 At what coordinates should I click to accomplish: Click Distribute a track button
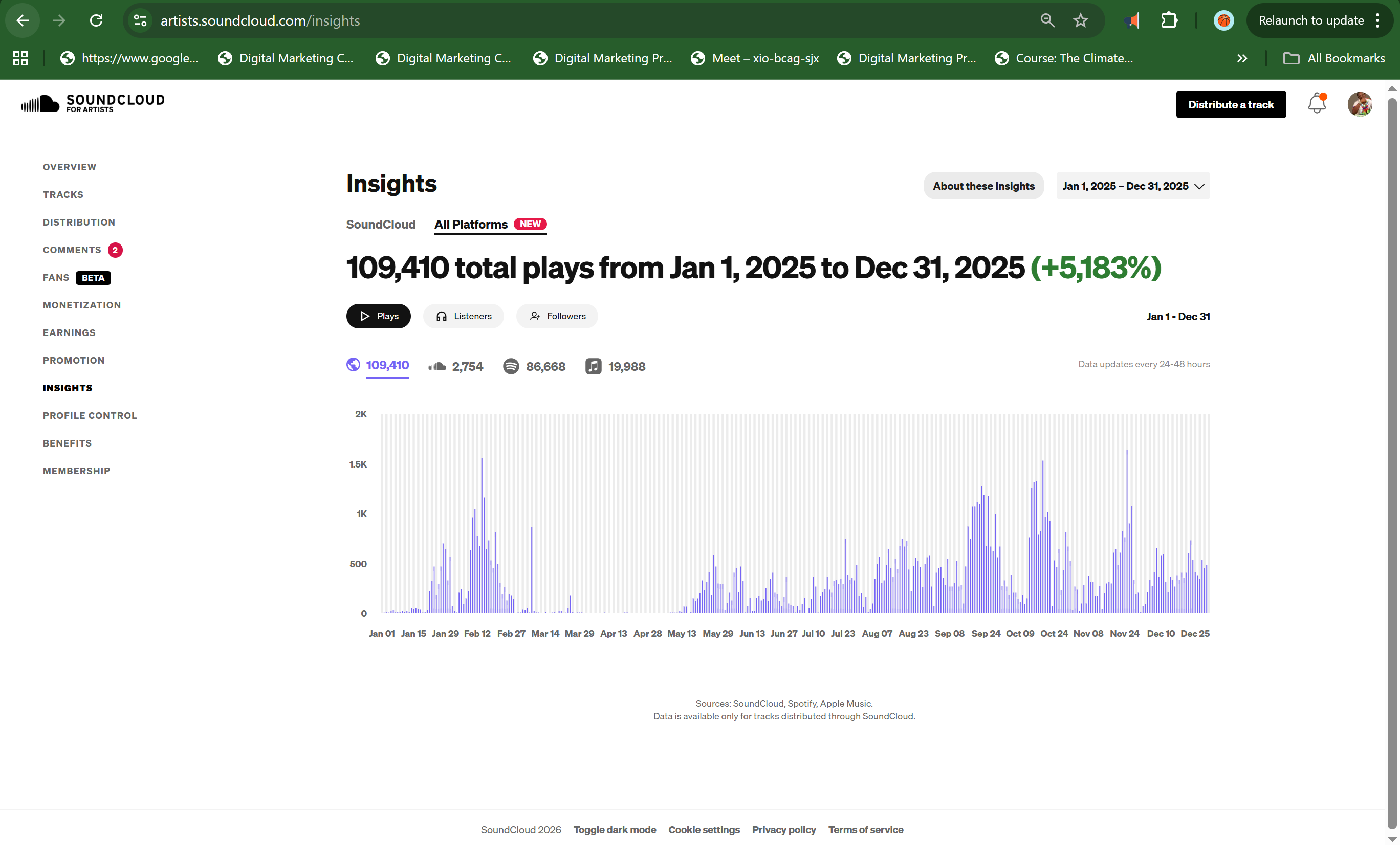pos(1231,104)
